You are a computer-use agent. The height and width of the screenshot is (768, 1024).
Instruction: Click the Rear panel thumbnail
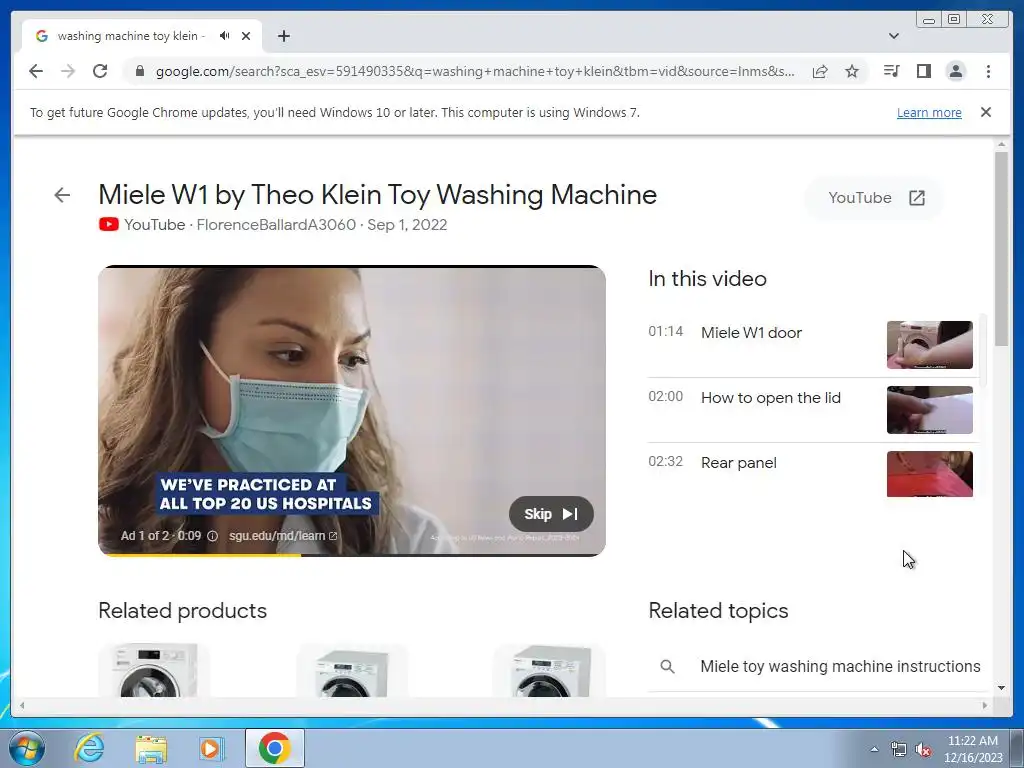click(929, 474)
